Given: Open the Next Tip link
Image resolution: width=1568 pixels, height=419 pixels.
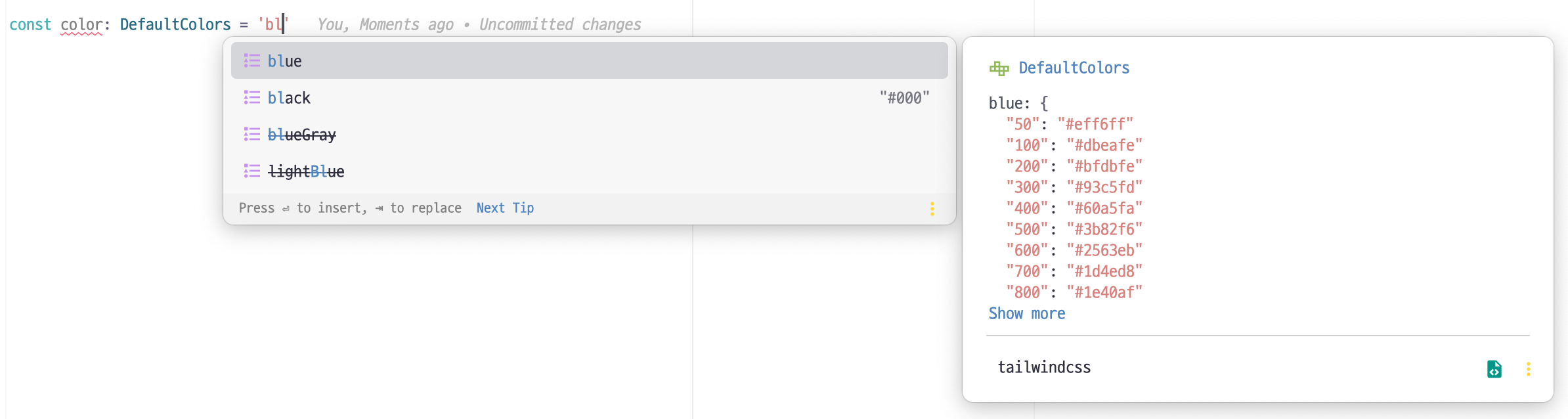Looking at the screenshot, I should point(504,208).
